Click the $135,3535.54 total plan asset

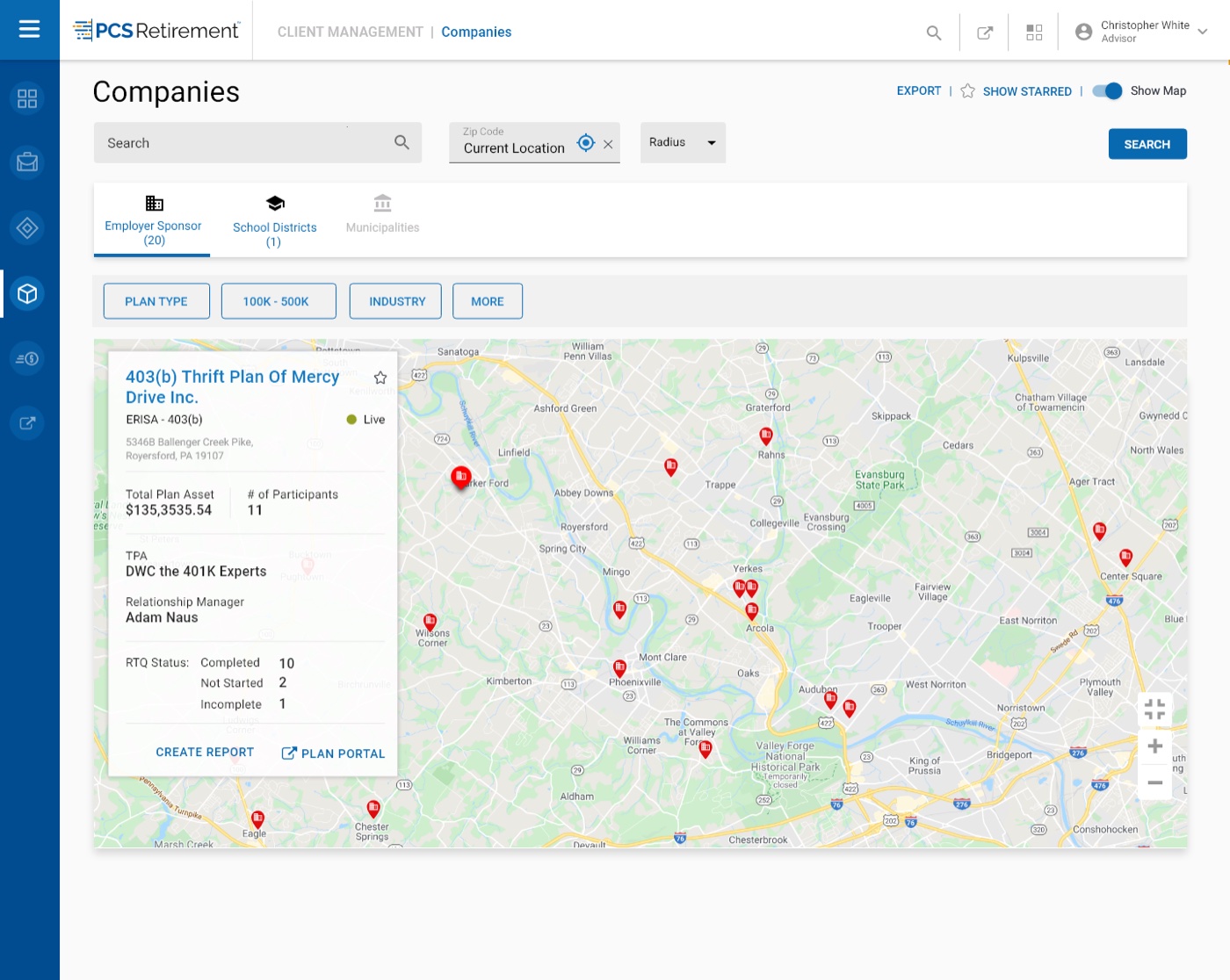[169, 511]
